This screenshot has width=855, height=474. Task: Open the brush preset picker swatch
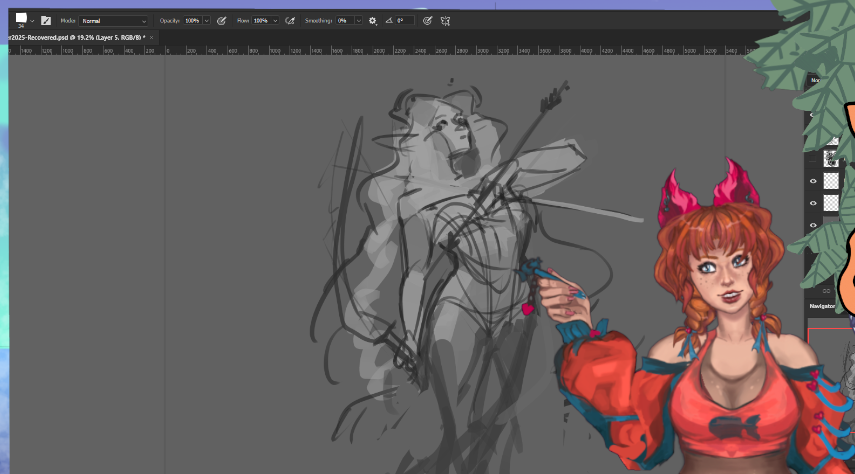point(21,19)
